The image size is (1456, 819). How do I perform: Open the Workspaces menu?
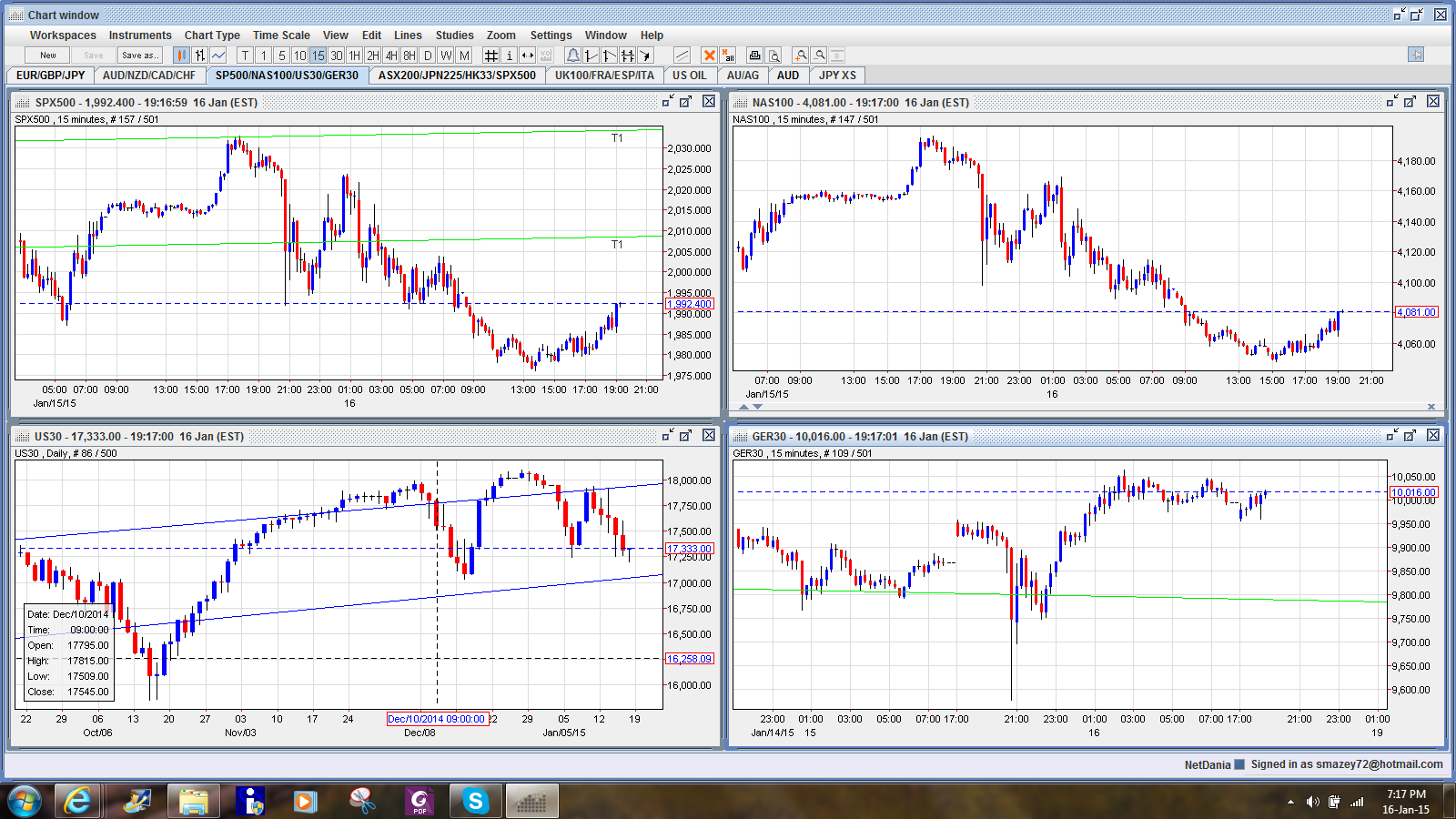(x=63, y=35)
